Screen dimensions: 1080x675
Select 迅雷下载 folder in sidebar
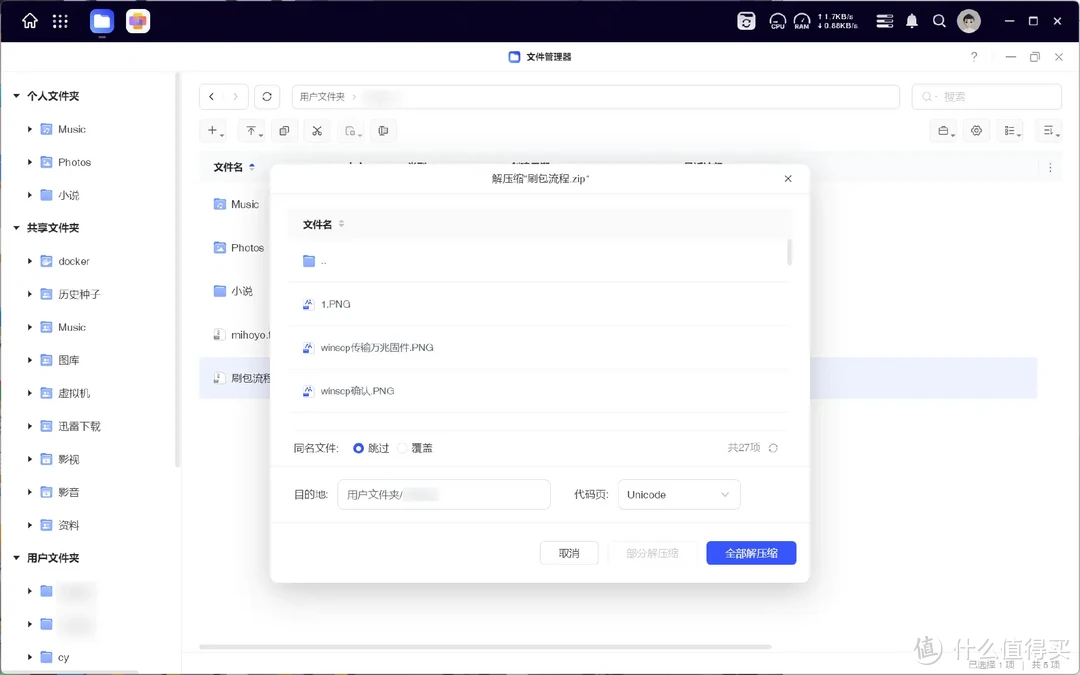tap(78, 426)
